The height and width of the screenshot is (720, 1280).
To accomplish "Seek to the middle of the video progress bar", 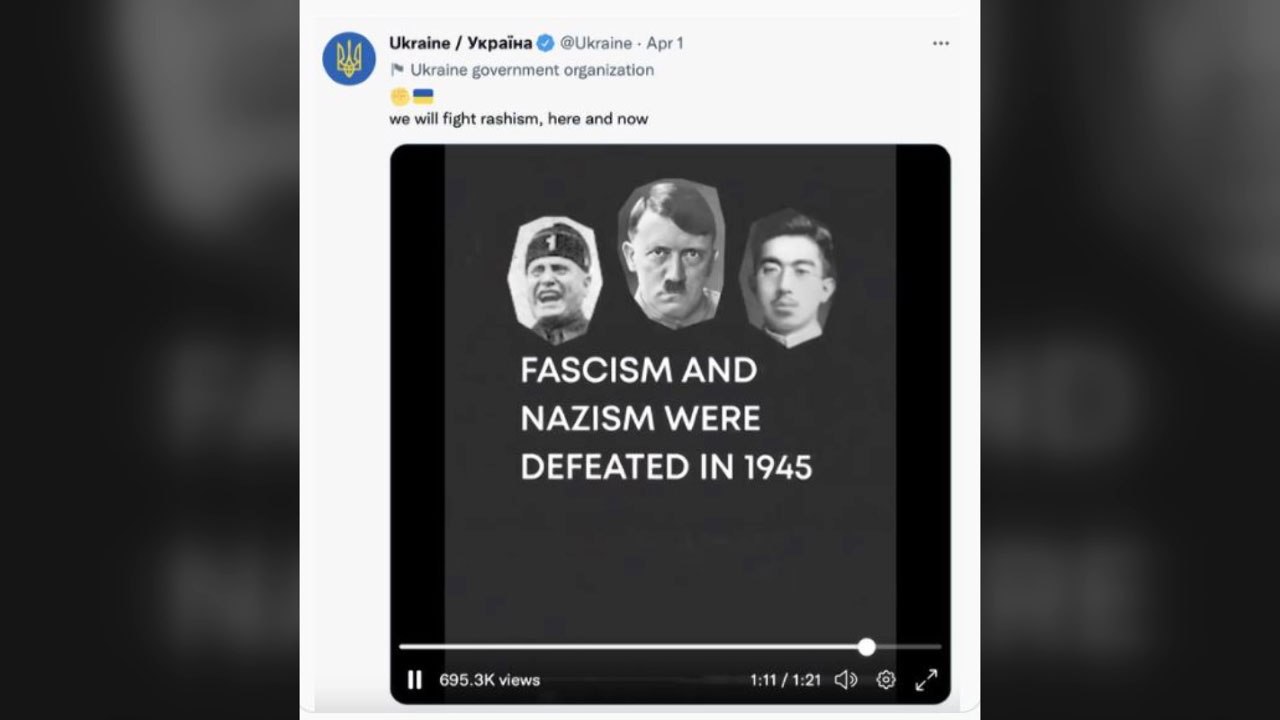I will [670, 647].
